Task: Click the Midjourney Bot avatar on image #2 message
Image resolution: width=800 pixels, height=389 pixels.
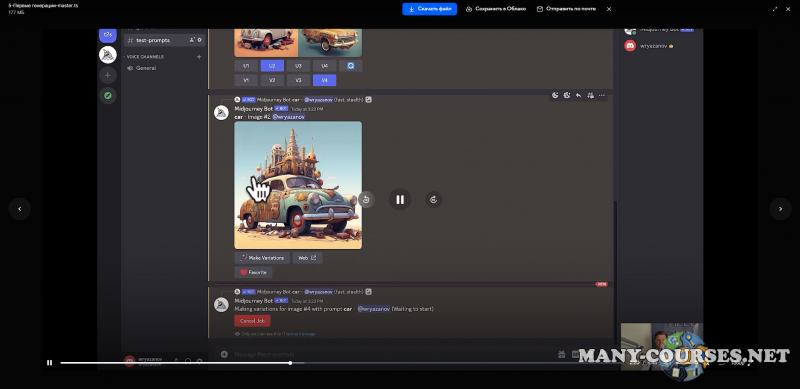Action: point(221,113)
